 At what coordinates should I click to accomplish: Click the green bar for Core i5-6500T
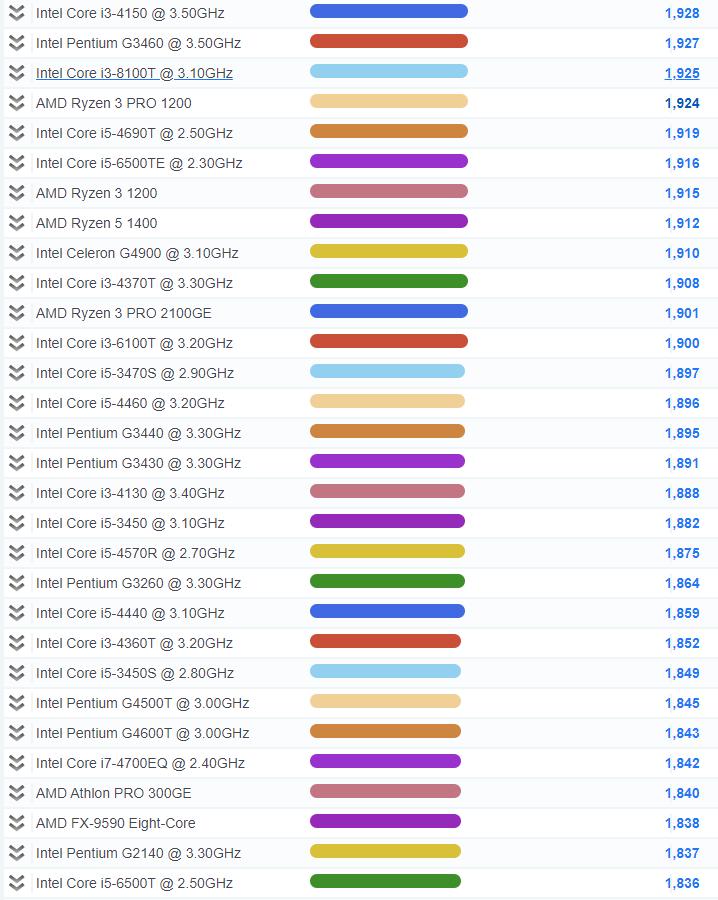coord(385,881)
